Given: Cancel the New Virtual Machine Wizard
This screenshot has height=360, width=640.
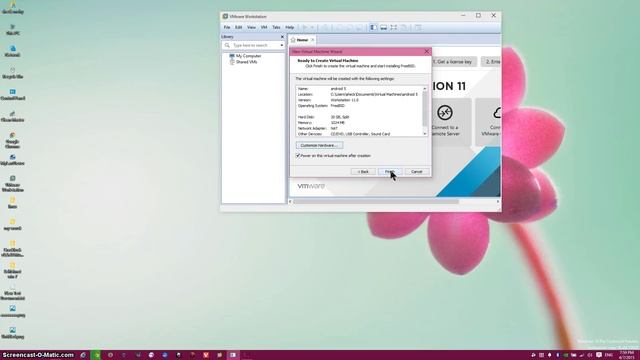Looking at the screenshot, I should coord(416,171).
